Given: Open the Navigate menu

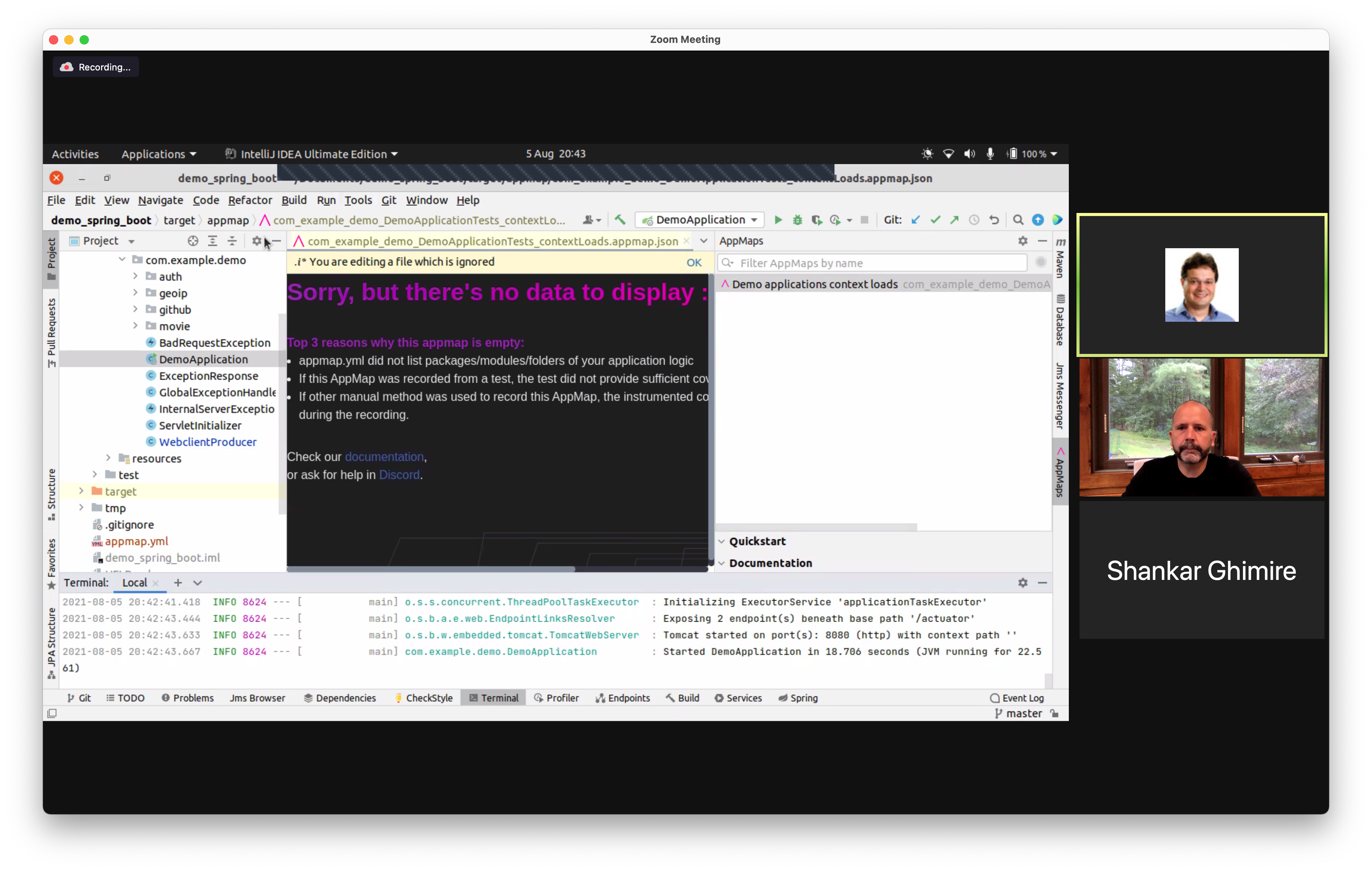Looking at the screenshot, I should point(161,200).
